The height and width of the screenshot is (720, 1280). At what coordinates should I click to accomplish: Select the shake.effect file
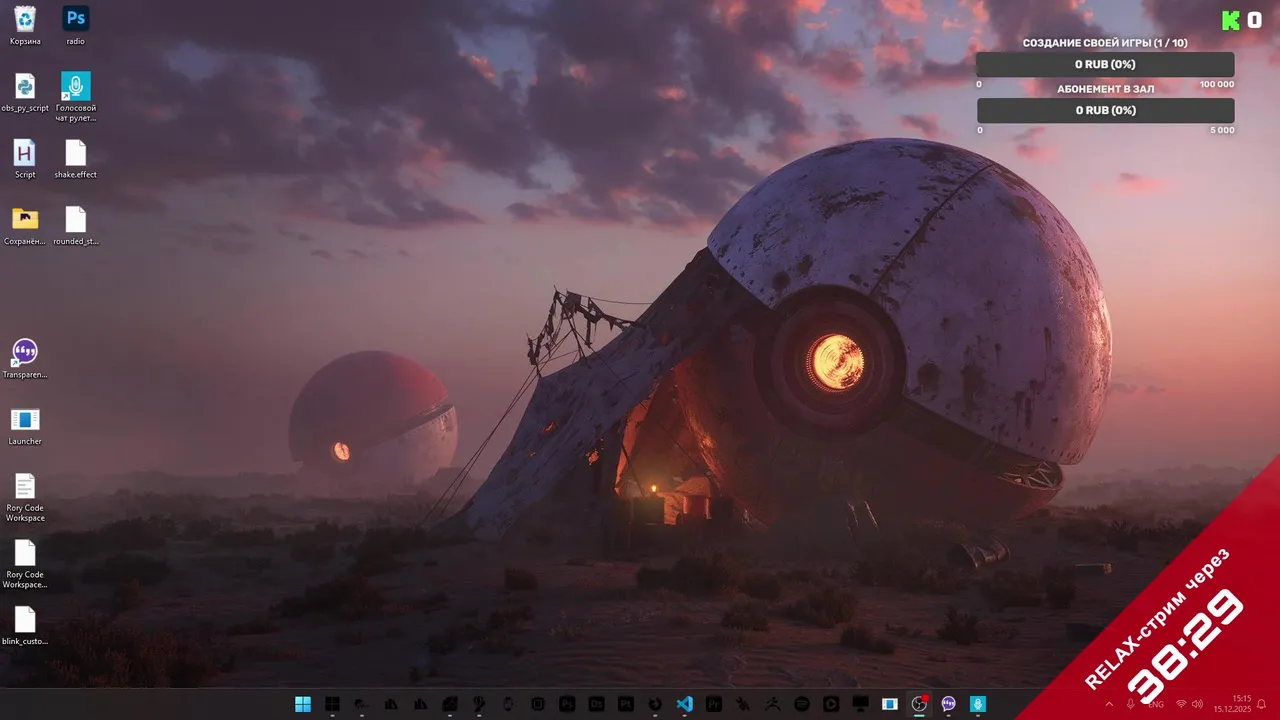pos(76,159)
